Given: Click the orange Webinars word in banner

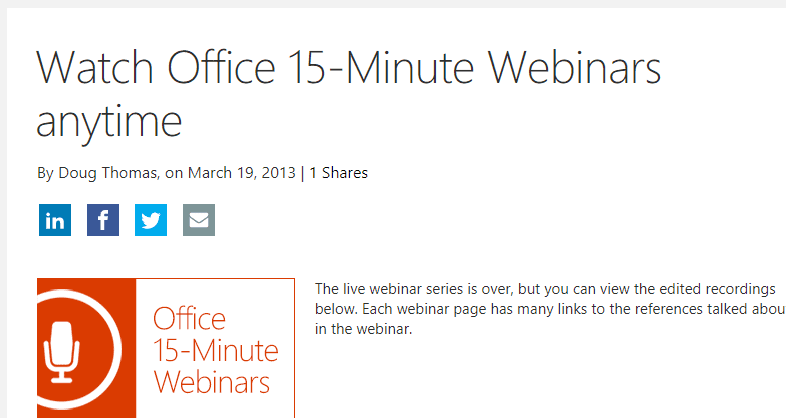Looking at the screenshot, I should pyautogui.click(x=211, y=382).
